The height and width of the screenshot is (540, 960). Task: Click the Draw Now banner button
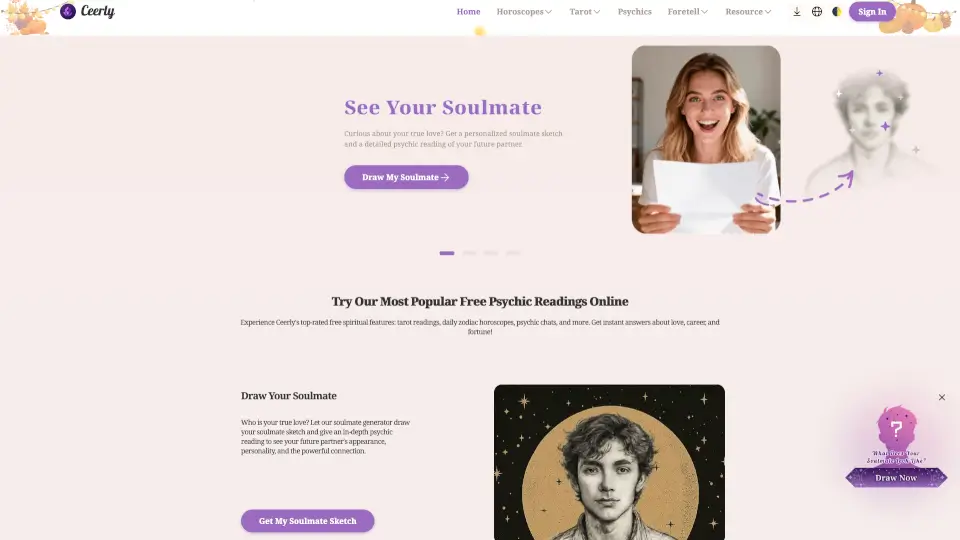(x=896, y=478)
